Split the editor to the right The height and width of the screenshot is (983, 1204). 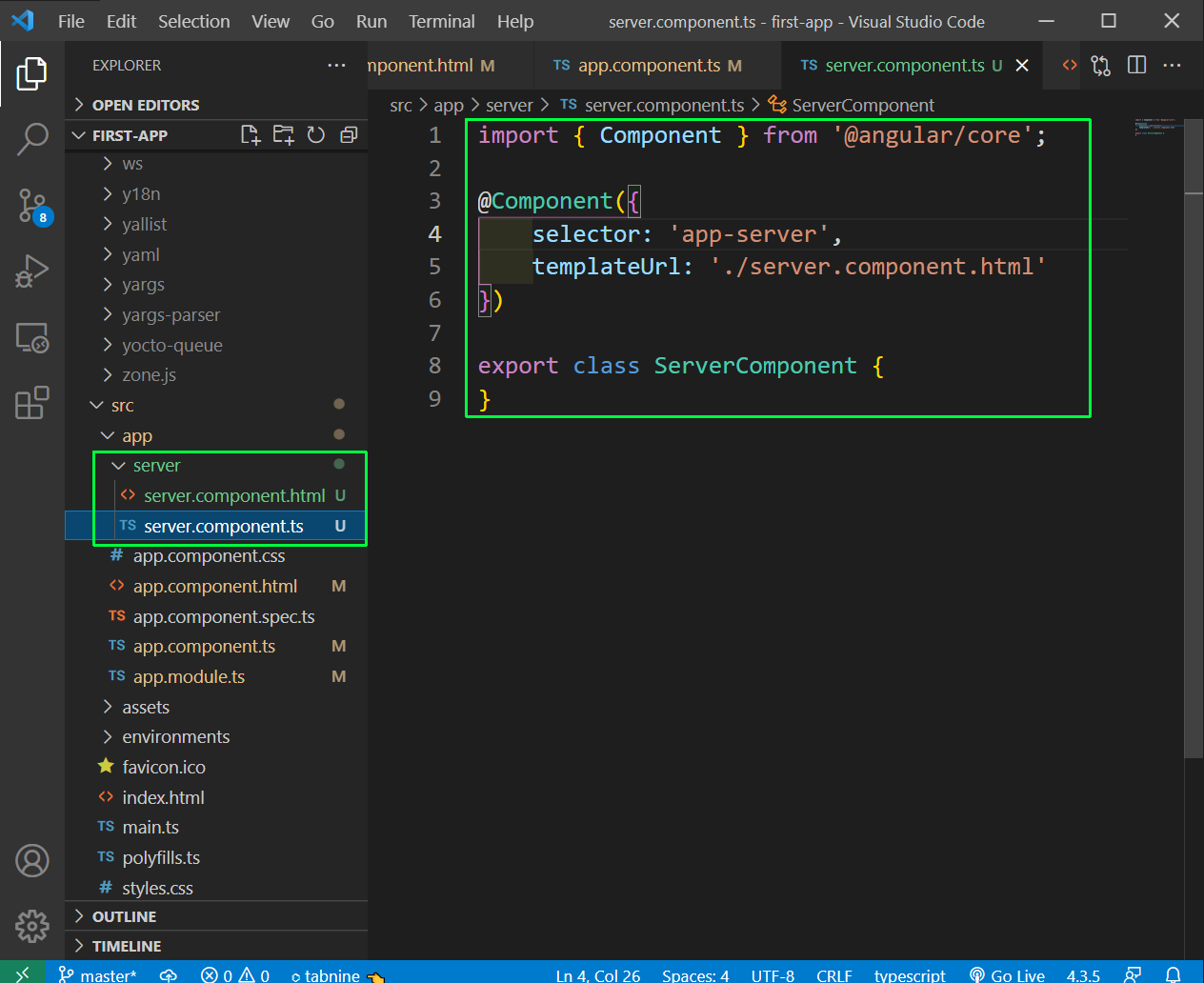[x=1136, y=65]
